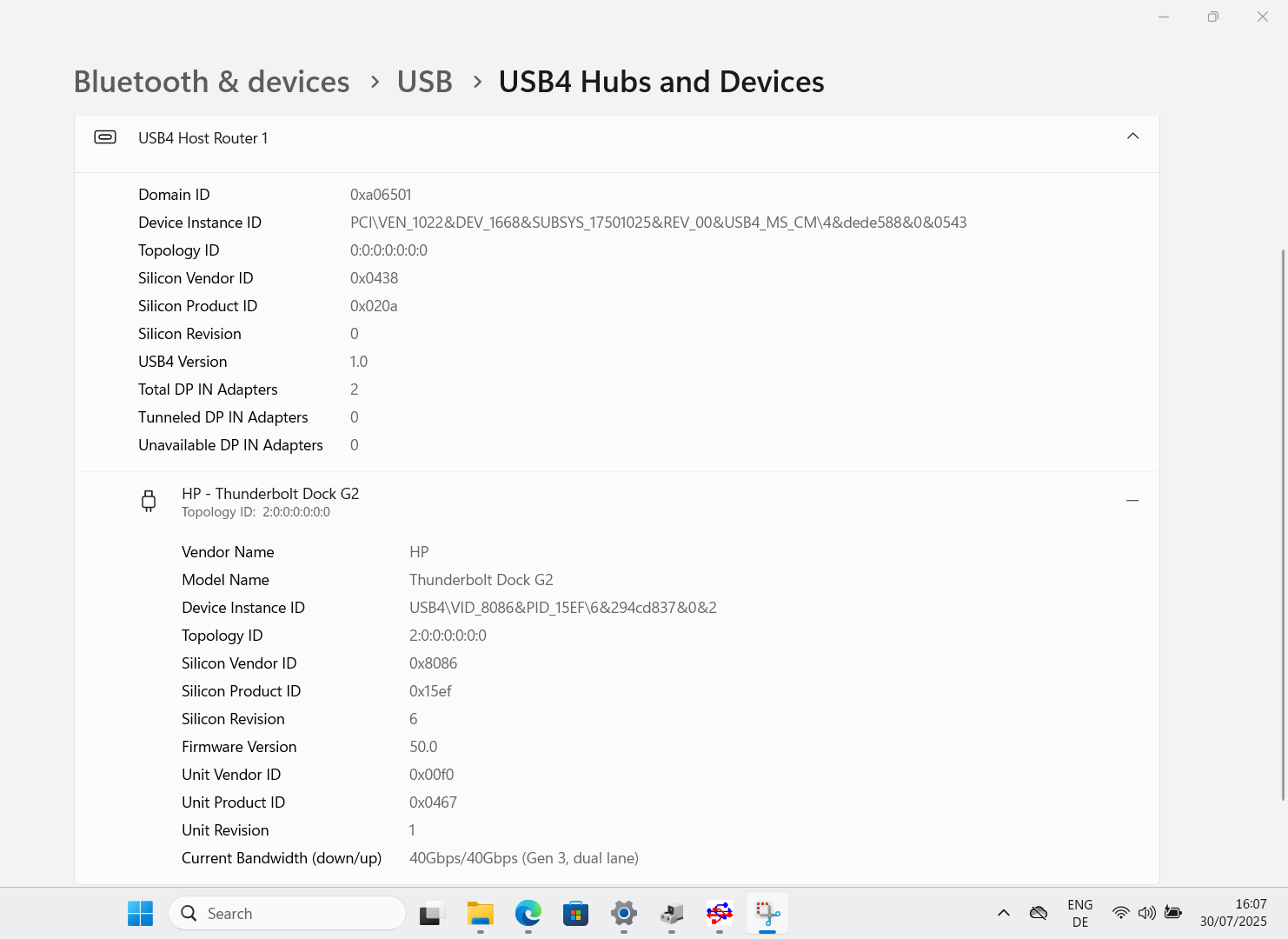1288x939 pixels.
Task: Click Silicon Product ID value 0x15ef
Action: 430,691
